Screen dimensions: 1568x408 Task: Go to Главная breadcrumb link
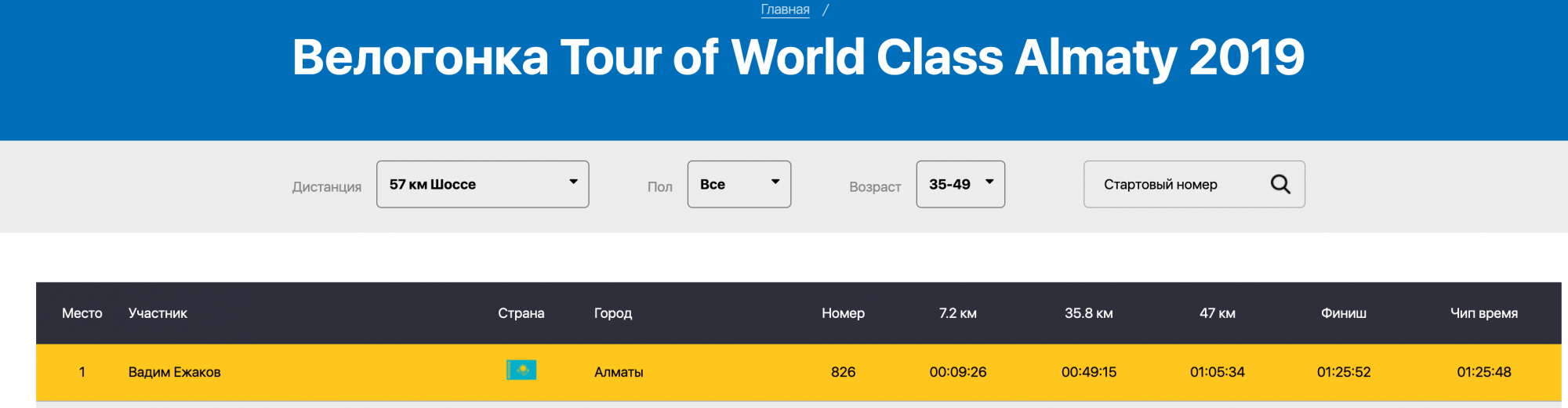tap(785, 9)
